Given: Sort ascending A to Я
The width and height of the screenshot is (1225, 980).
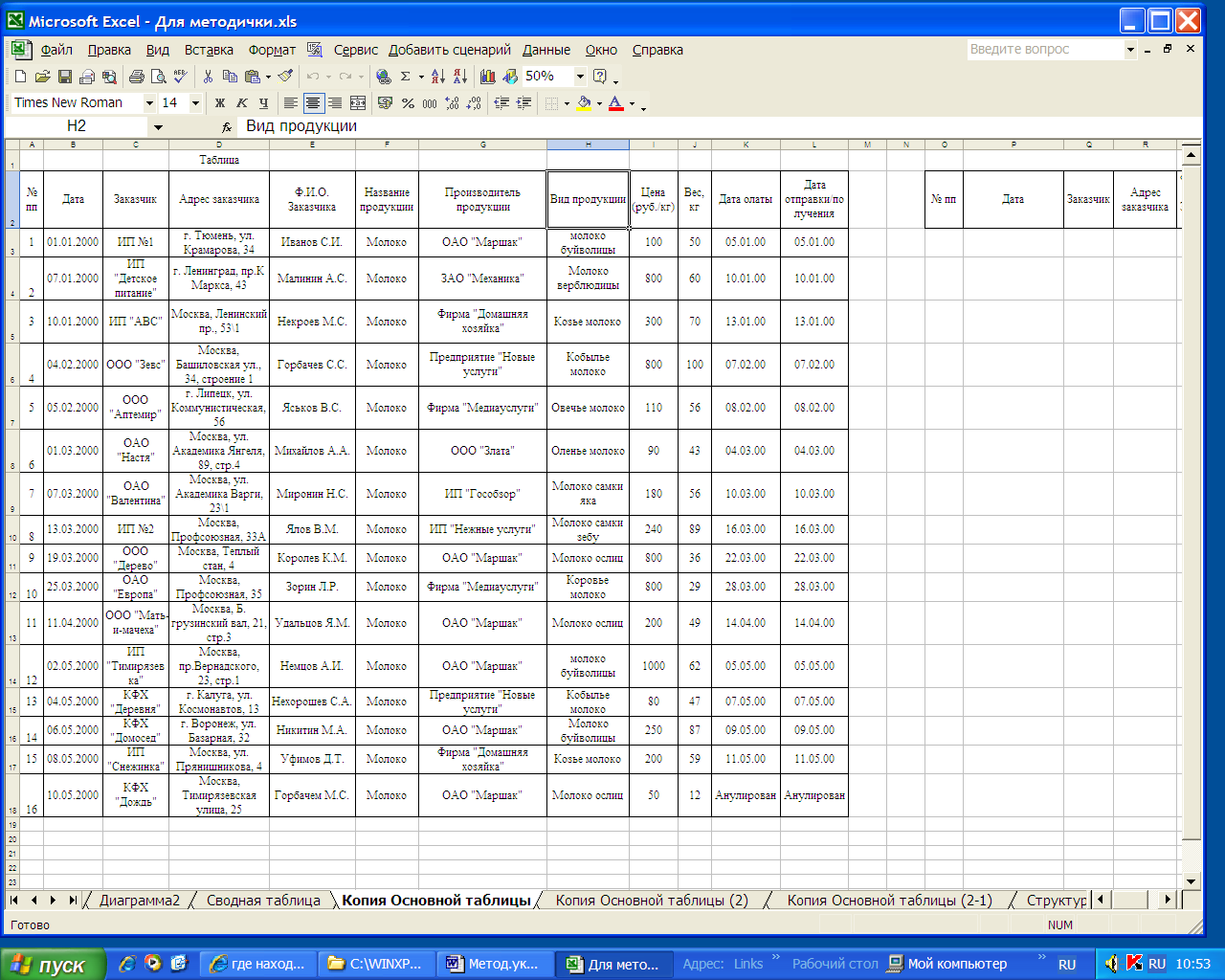Looking at the screenshot, I should [438, 77].
